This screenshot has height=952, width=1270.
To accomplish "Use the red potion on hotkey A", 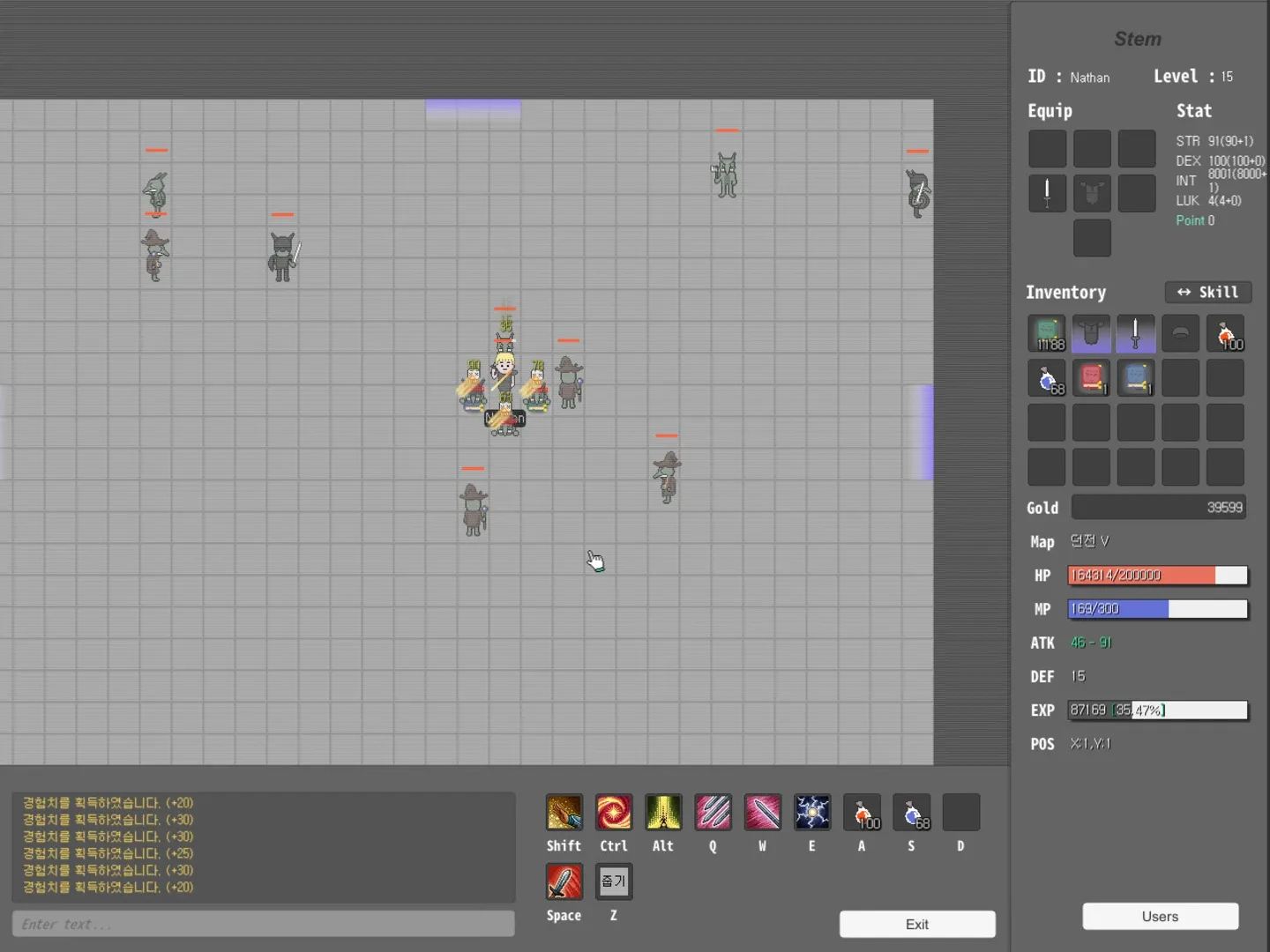I will point(862,813).
